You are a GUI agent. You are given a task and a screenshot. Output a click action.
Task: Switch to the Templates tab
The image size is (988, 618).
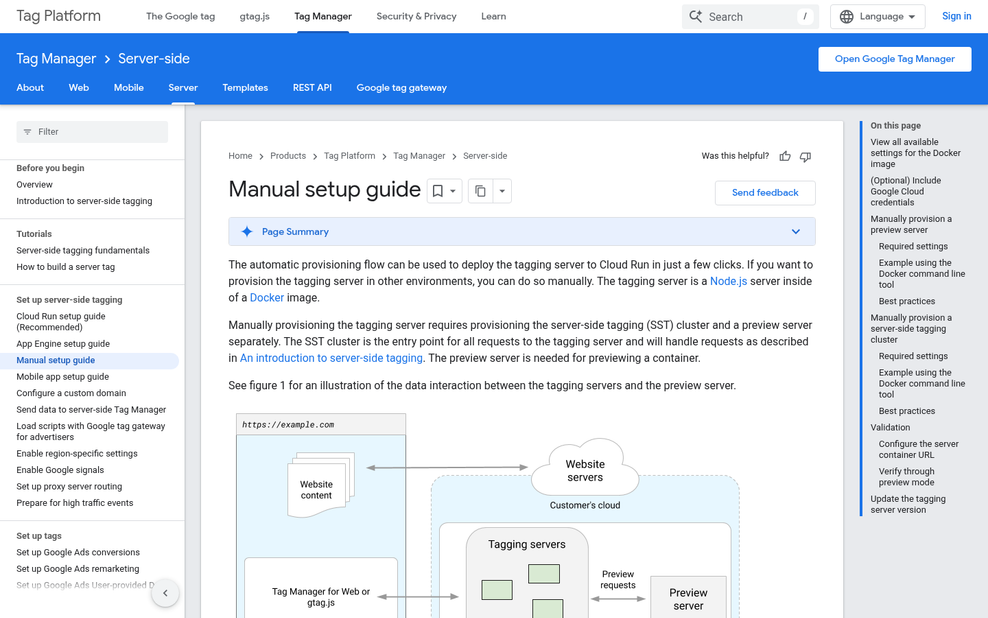245,88
